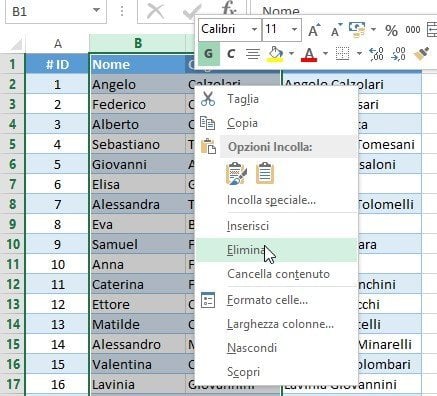Select the paste formatting clipboard icon
Image resolution: width=437 pixels, height=396 pixels.
pos(236,173)
